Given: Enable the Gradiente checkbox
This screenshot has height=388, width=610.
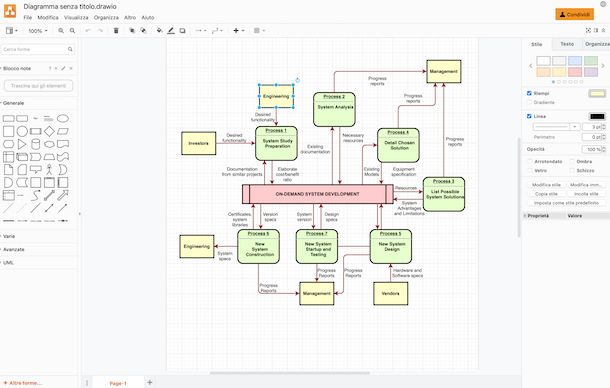Looking at the screenshot, I should point(529,102).
